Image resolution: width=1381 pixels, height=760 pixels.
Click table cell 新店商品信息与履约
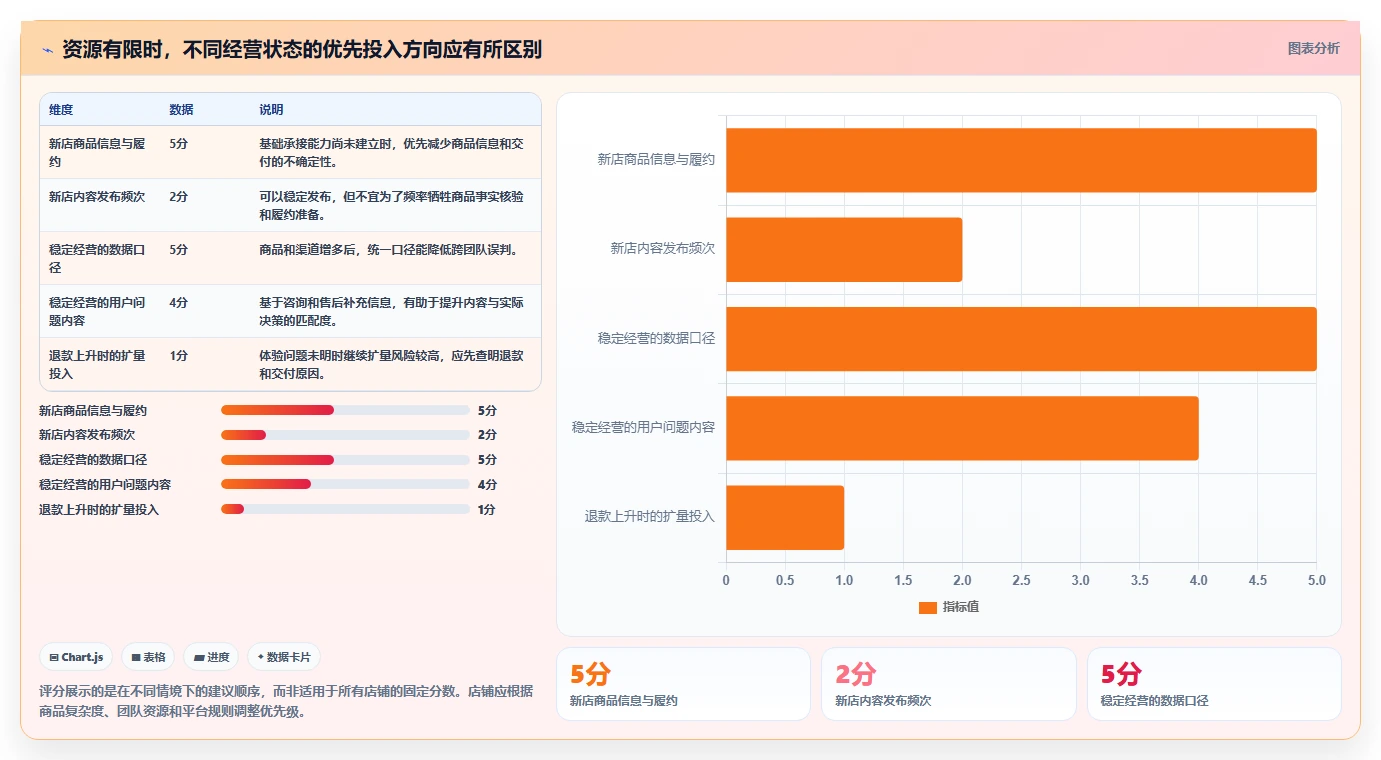point(98,152)
